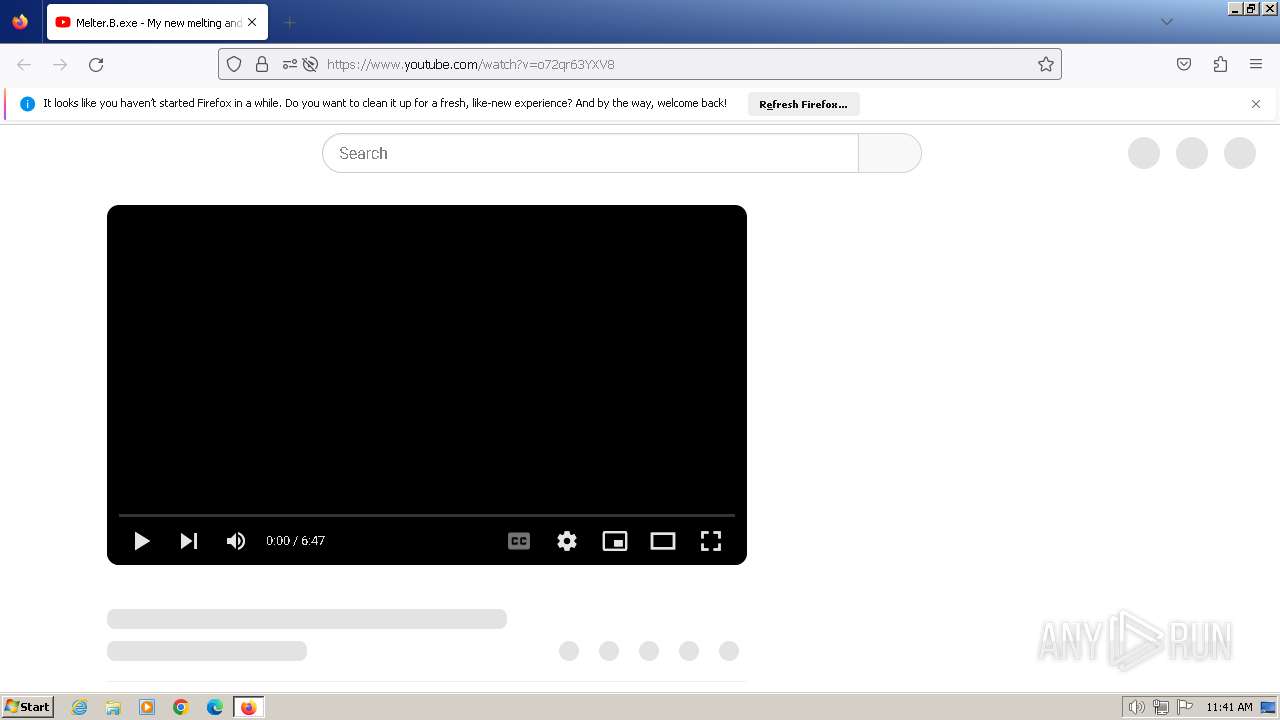Save page to Pocket
This screenshot has width=1280, height=720.
point(1184,64)
